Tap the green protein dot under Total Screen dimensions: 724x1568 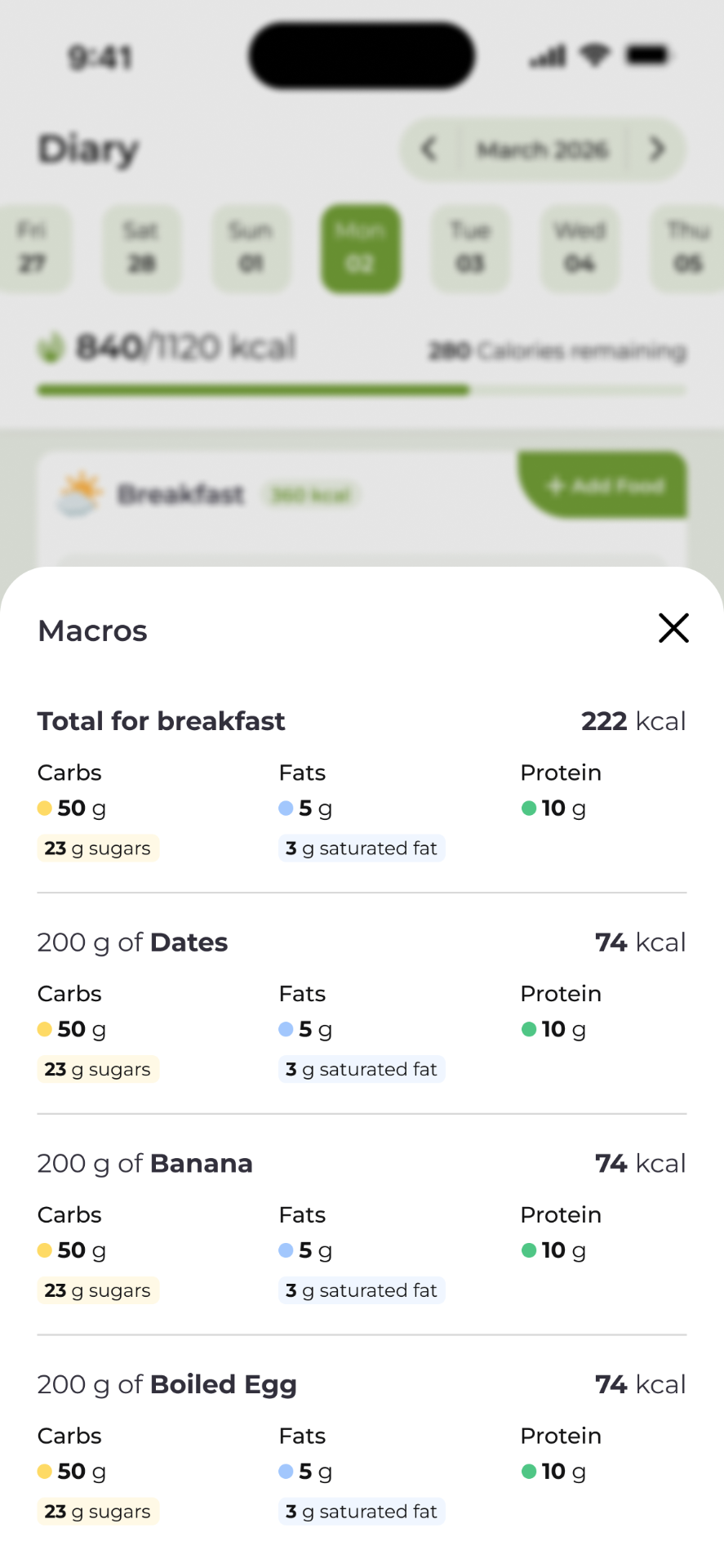pyautogui.click(x=529, y=808)
